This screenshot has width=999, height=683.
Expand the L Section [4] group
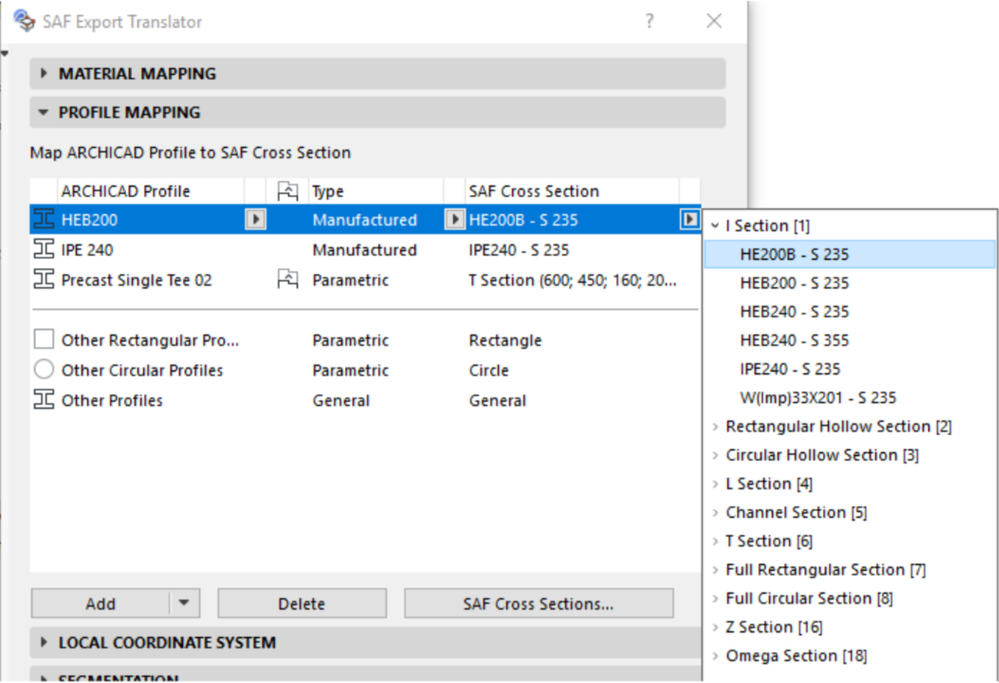(715, 484)
